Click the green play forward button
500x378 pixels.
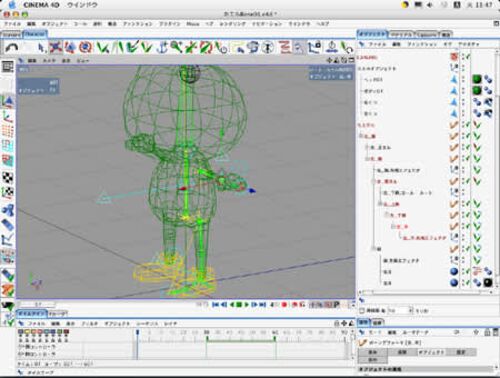[247, 304]
